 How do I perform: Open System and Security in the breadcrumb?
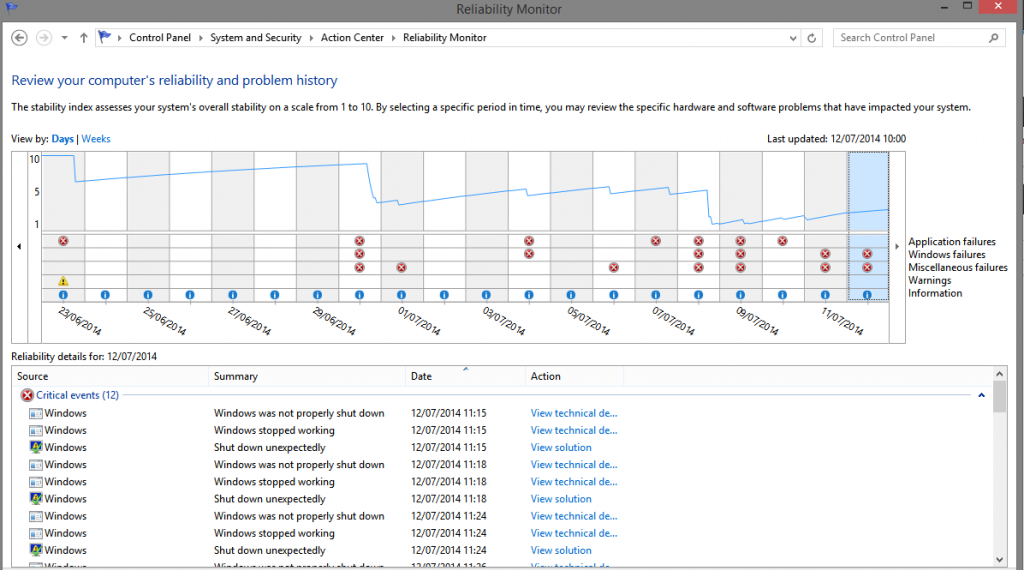click(256, 38)
